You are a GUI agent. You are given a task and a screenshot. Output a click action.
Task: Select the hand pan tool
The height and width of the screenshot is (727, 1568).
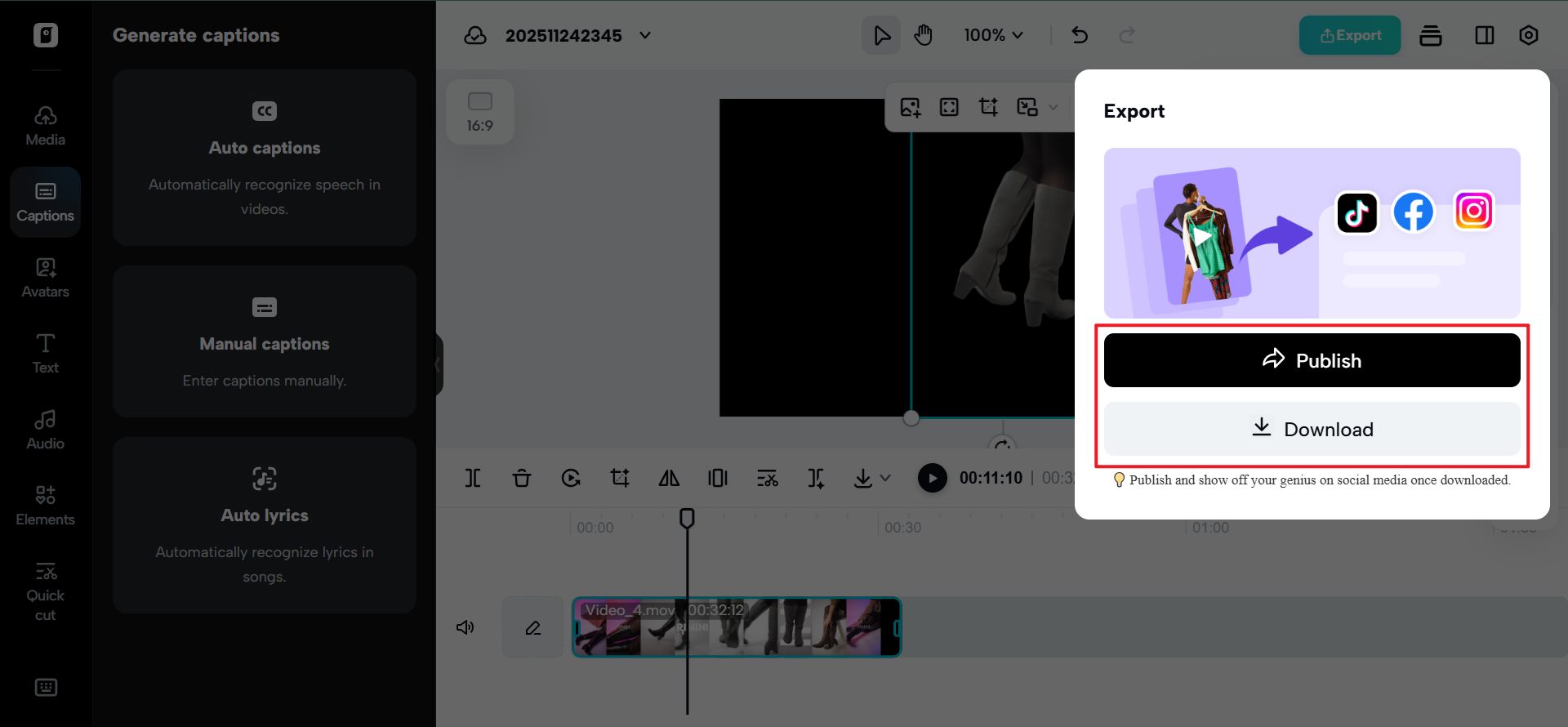924,35
